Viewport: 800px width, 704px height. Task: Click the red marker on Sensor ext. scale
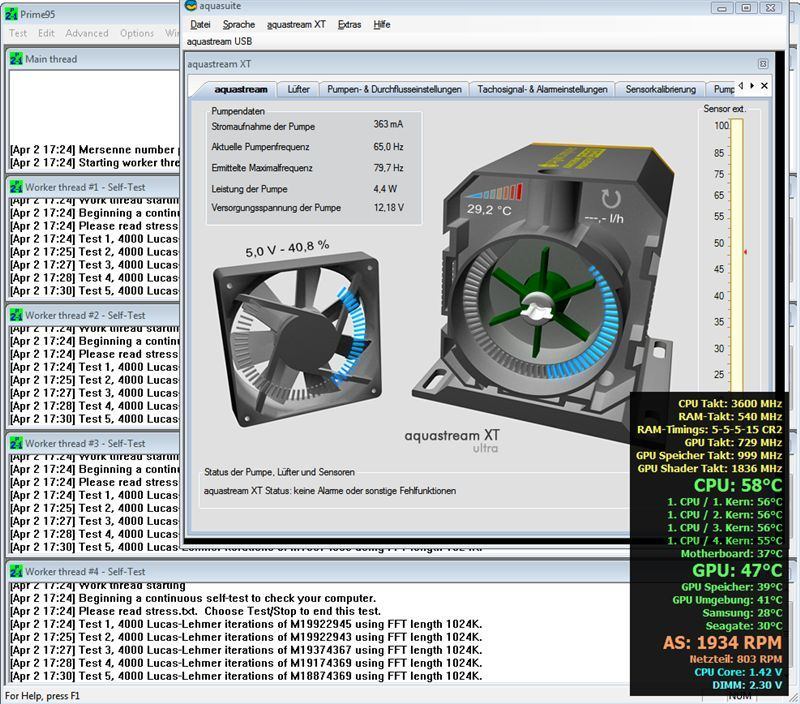click(744, 252)
